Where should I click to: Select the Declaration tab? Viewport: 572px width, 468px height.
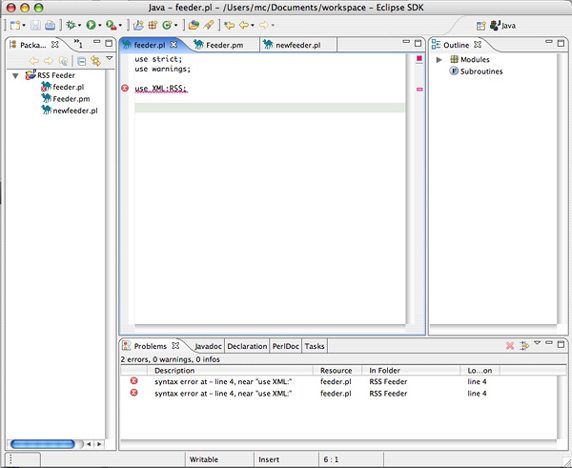tap(247, 346)
